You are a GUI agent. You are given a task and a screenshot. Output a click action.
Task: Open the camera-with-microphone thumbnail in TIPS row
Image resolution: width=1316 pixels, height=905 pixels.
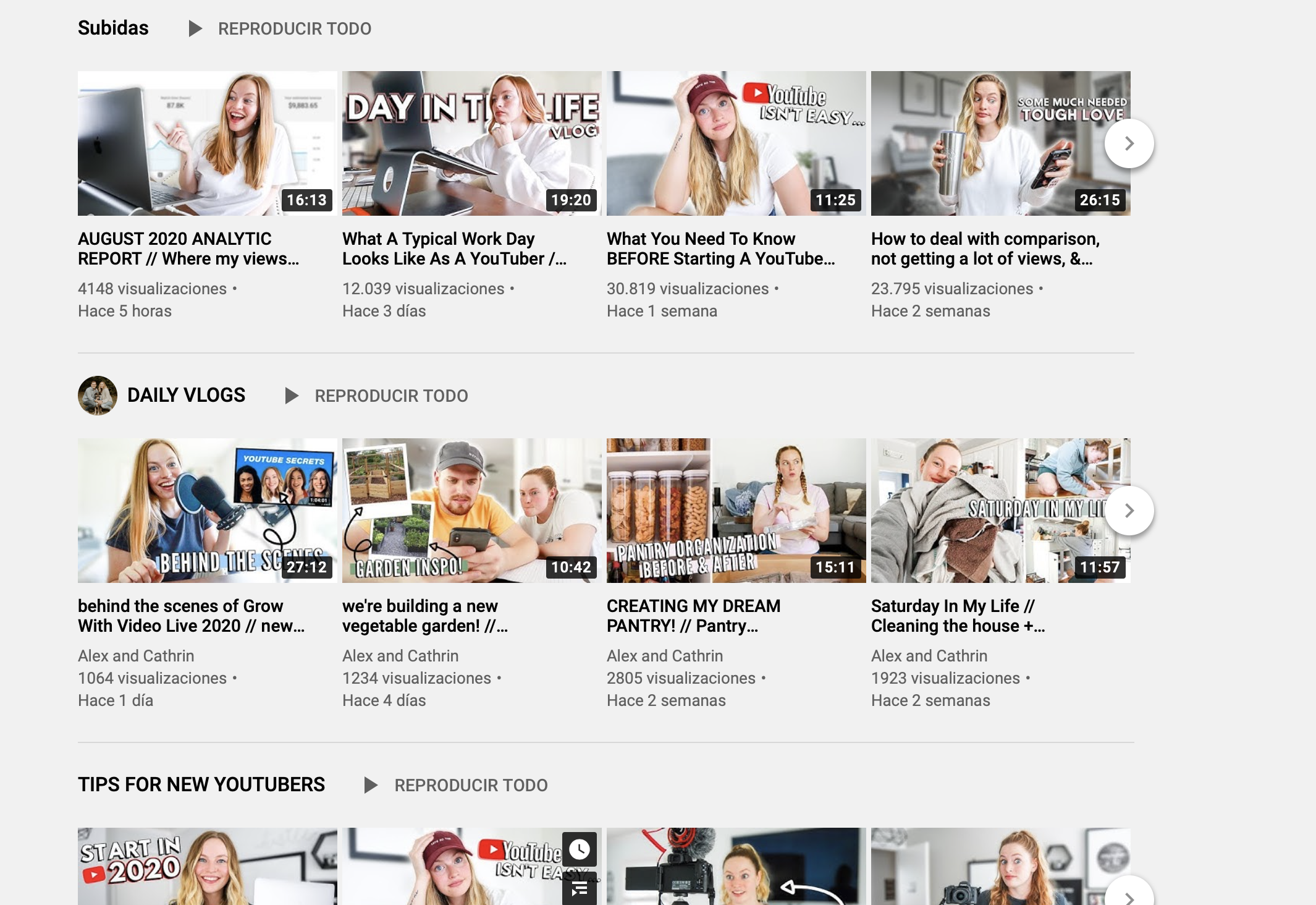[x=736, y=866]
